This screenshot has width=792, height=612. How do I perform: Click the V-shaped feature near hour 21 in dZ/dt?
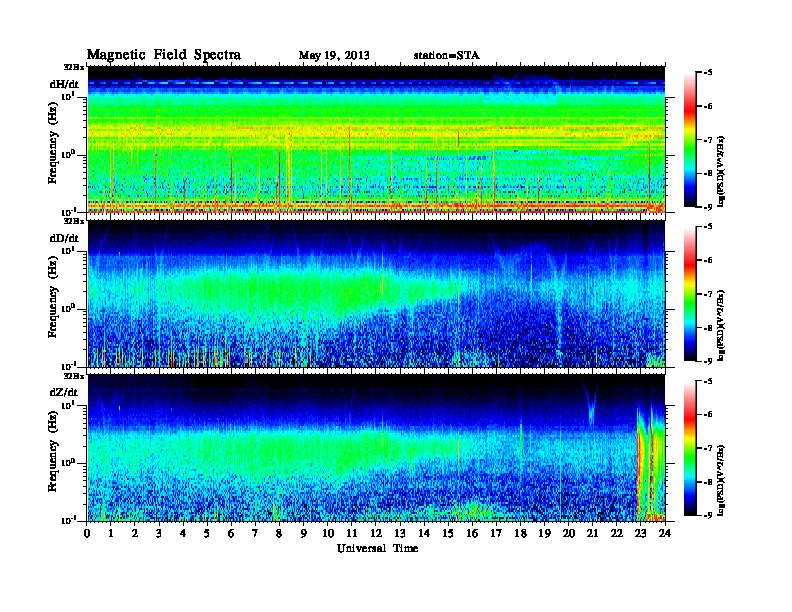tap(591, 404)
